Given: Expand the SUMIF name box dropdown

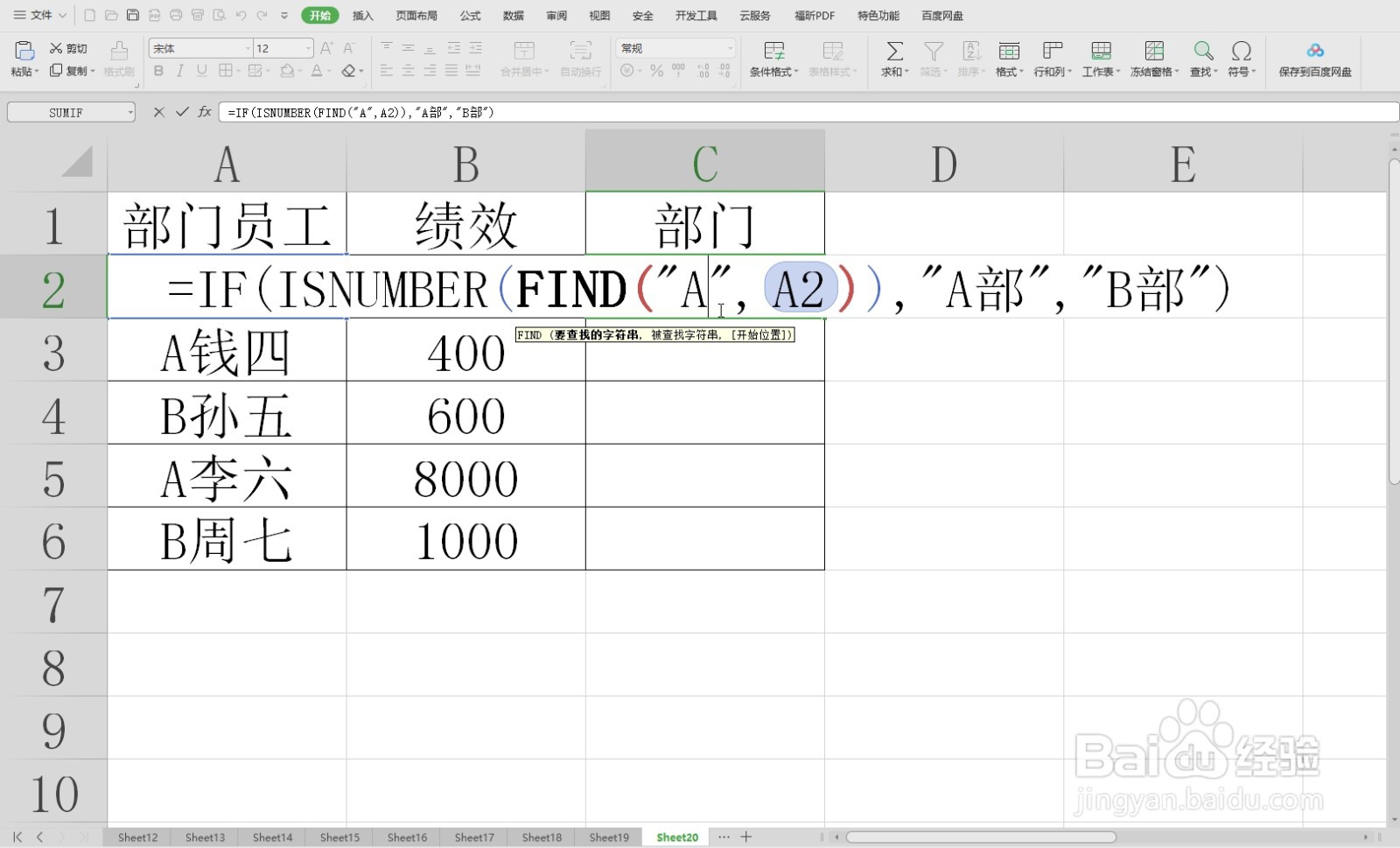Looking at the screenshot, I should [x=130, y=112].
